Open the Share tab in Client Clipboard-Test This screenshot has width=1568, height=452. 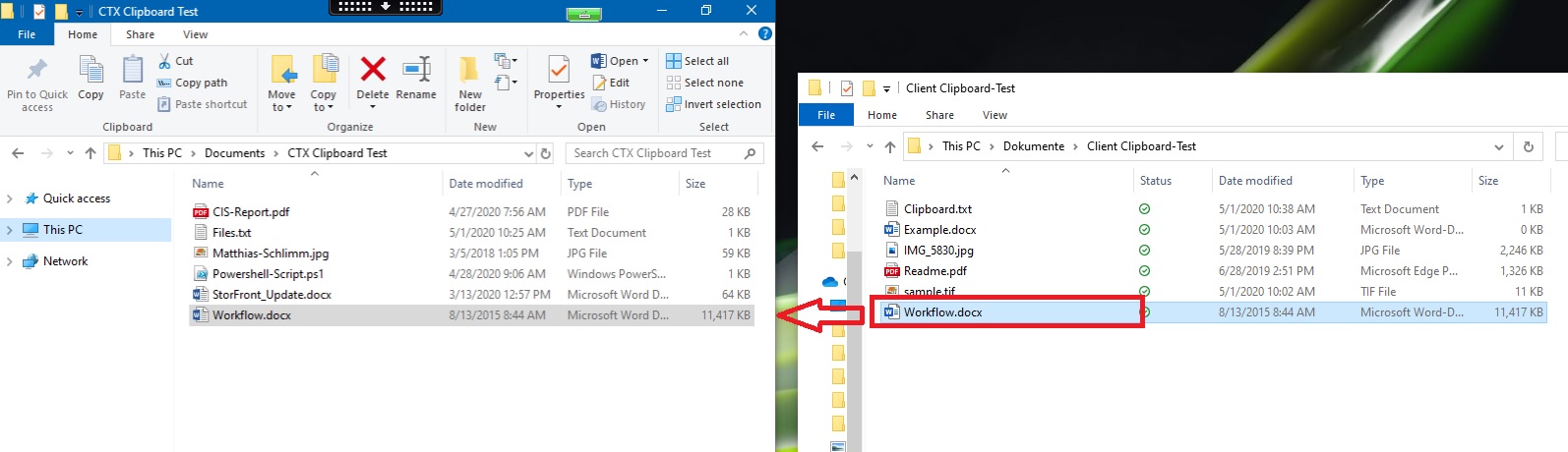[939, 115]
